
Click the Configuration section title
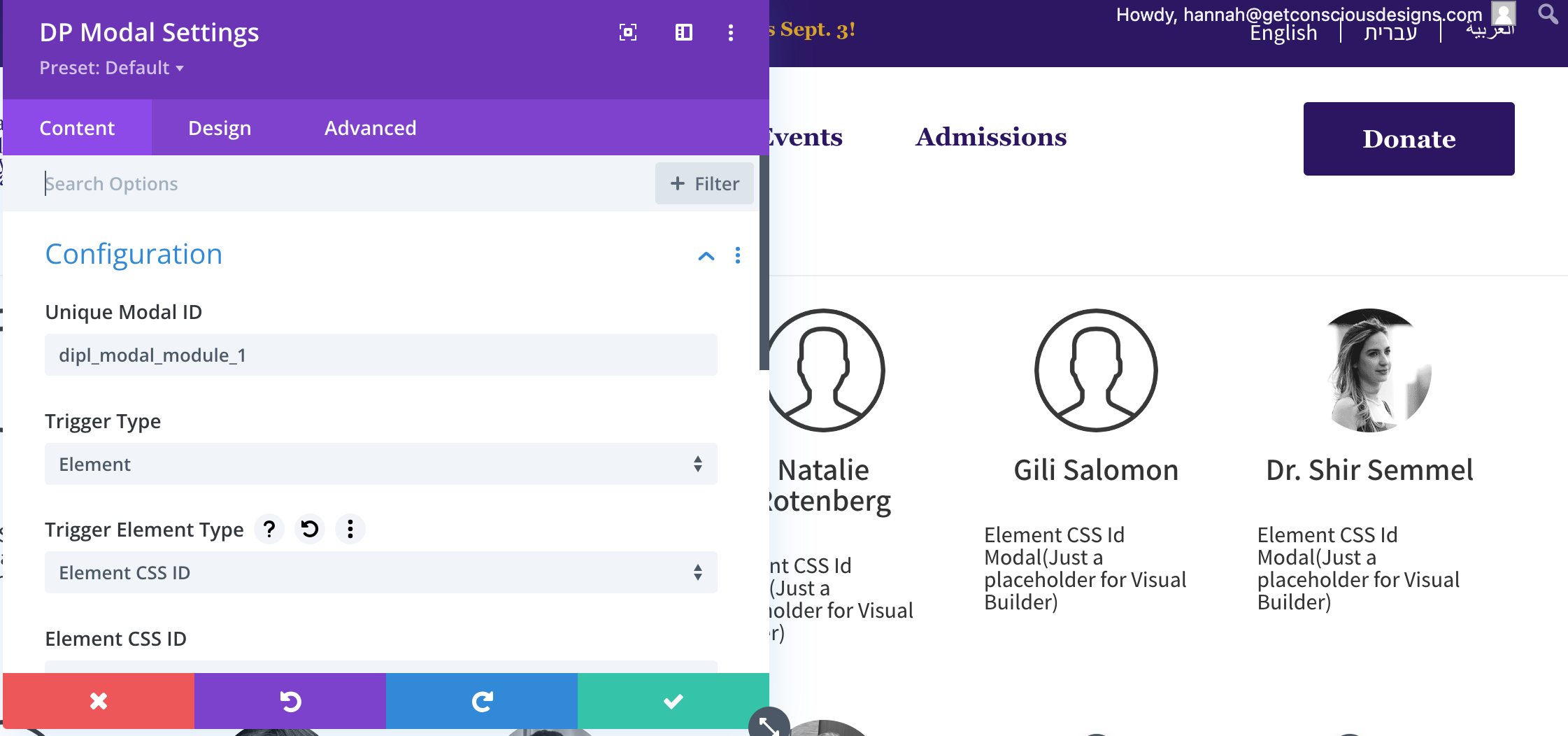coord(134,254)
